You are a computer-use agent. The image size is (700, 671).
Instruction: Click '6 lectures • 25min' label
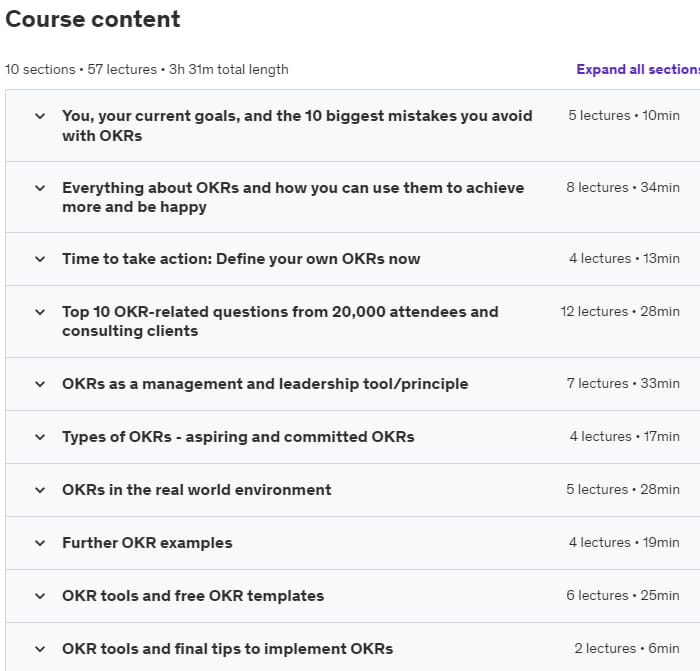[x=623, y=596]
